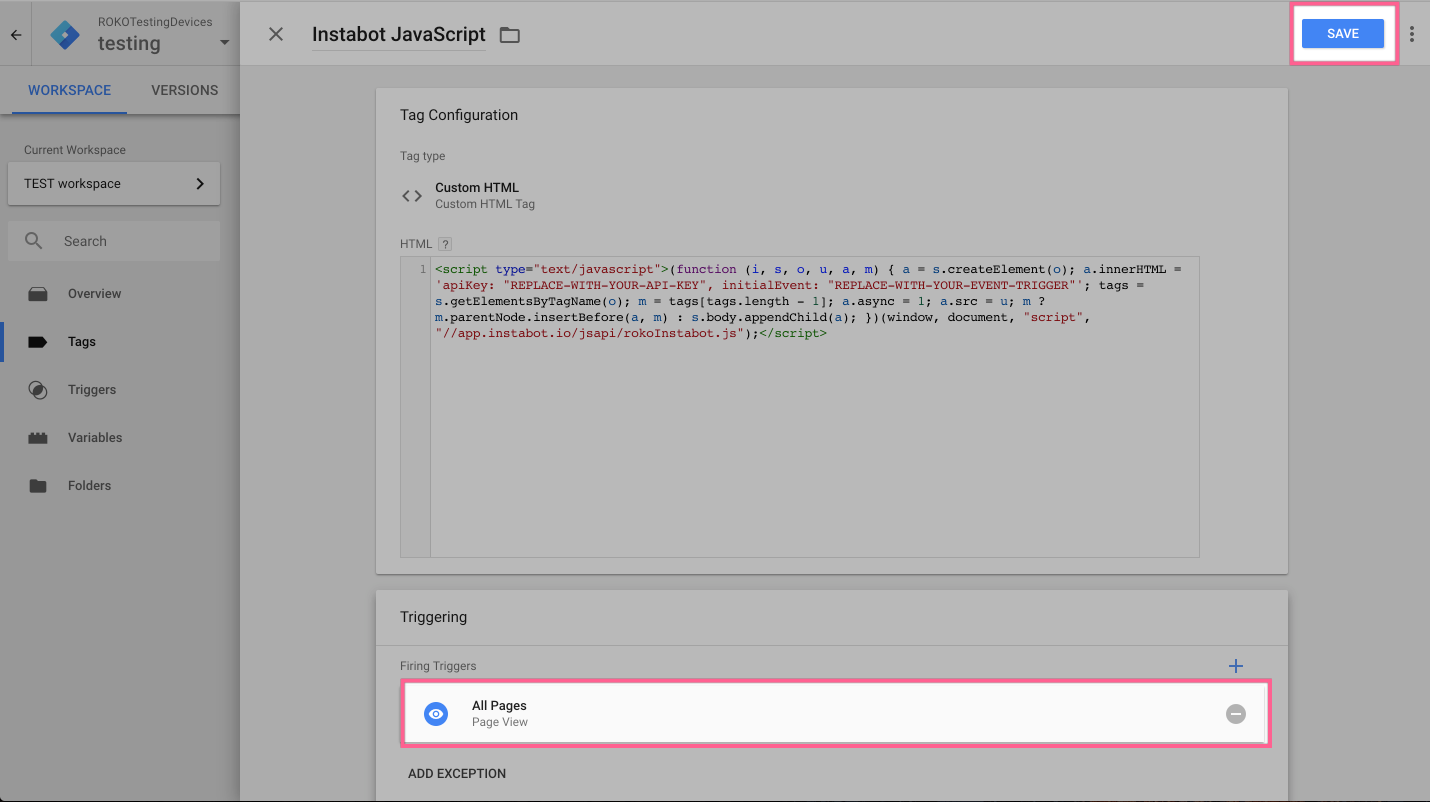Close the Instabot JavaScript tag editor

click(276, 34)
